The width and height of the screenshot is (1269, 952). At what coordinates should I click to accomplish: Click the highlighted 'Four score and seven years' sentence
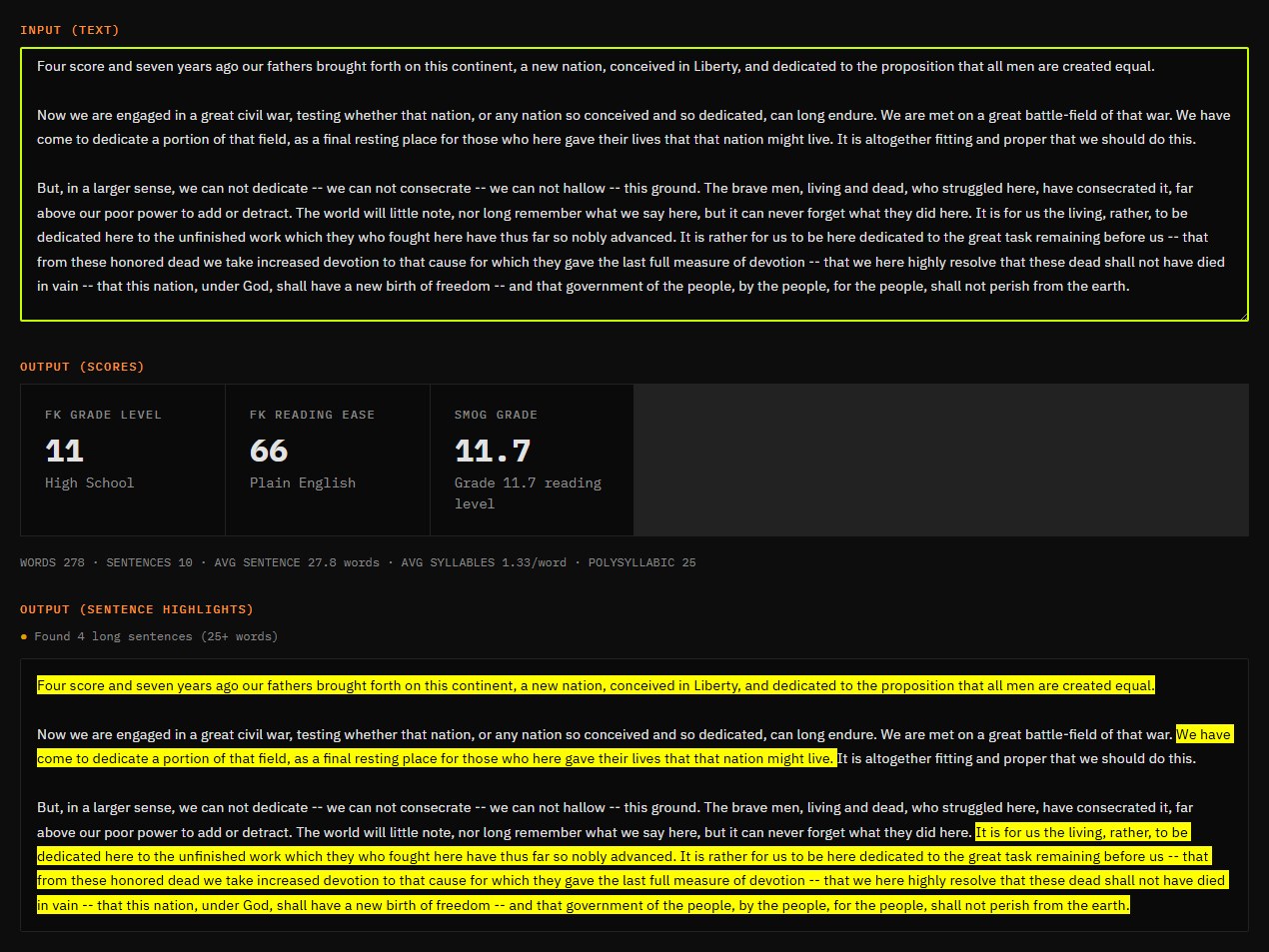pos(596,685)
